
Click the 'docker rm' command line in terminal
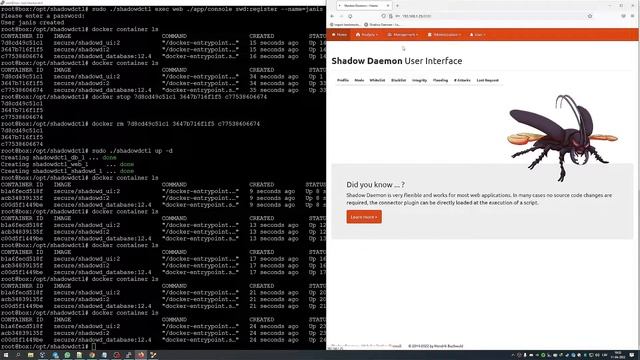[130, 124]
